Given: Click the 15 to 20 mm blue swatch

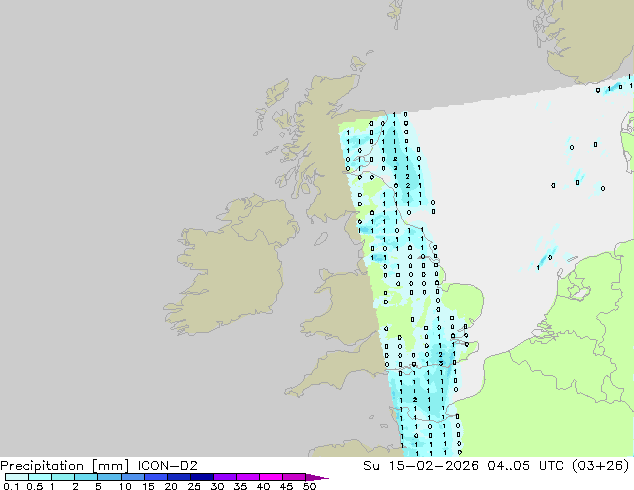Looking at the screenshot, I should coord(155,477).
